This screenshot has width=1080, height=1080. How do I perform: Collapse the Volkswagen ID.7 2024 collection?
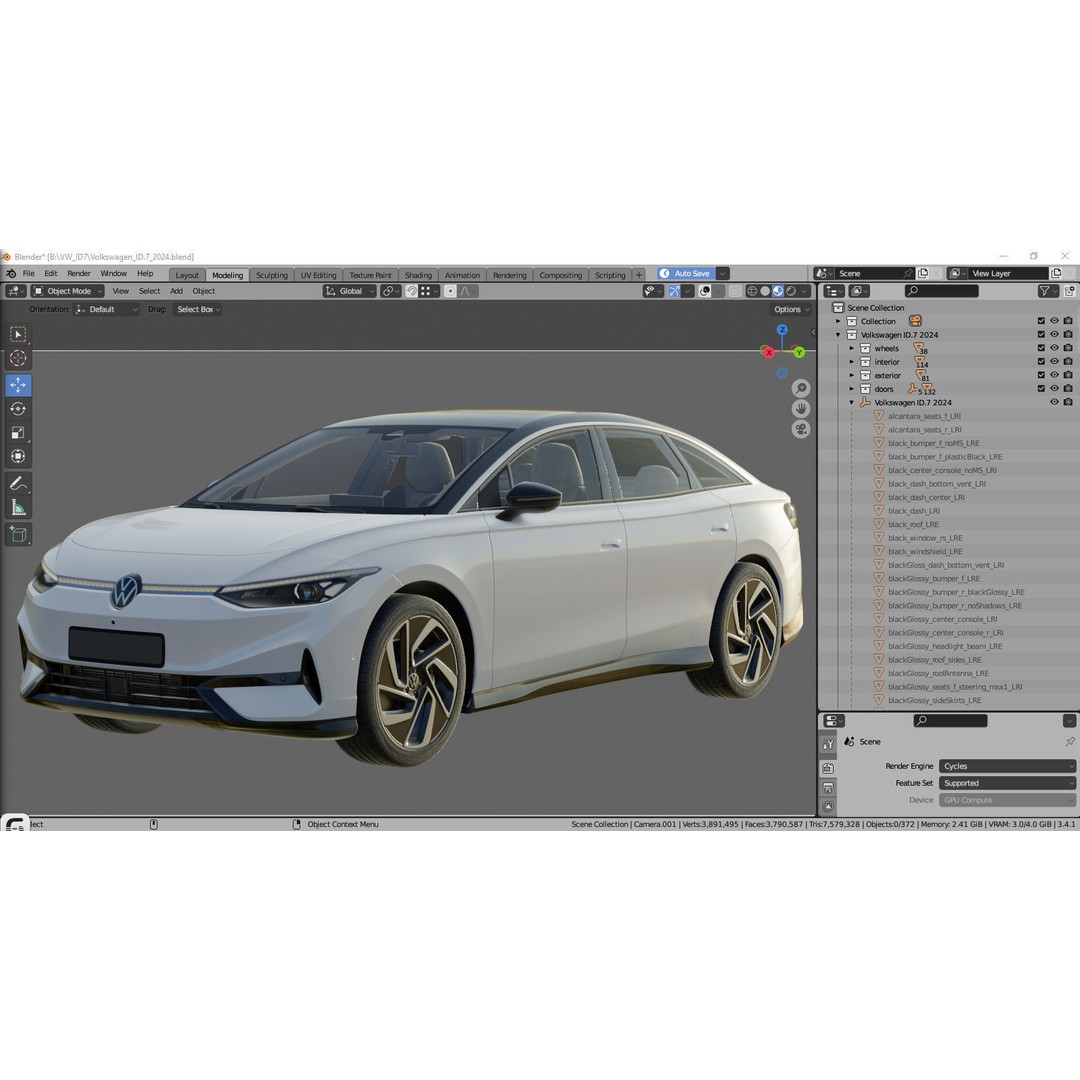[838, 334]
